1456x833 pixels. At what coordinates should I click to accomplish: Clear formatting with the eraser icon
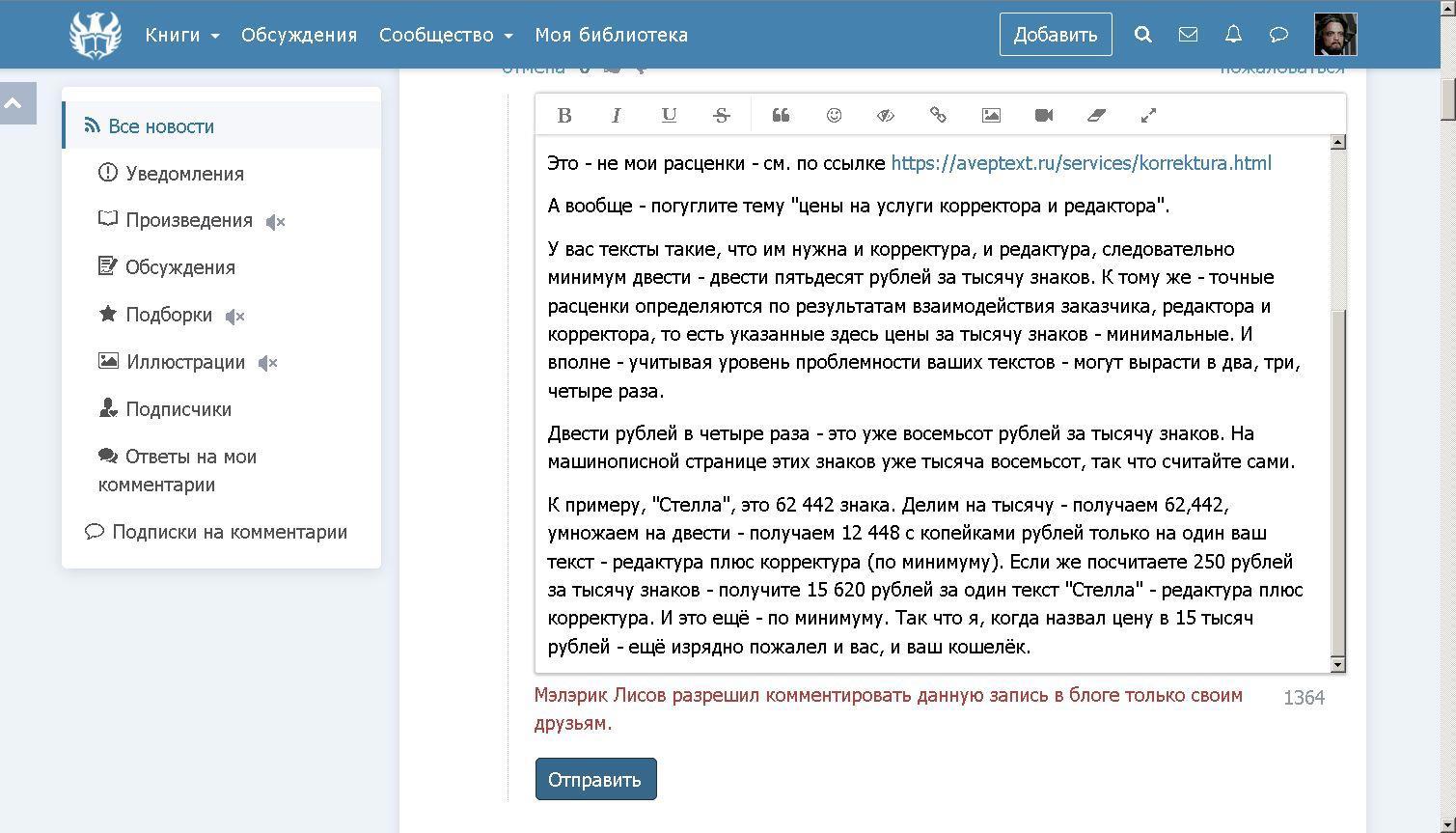(1095, 116)
